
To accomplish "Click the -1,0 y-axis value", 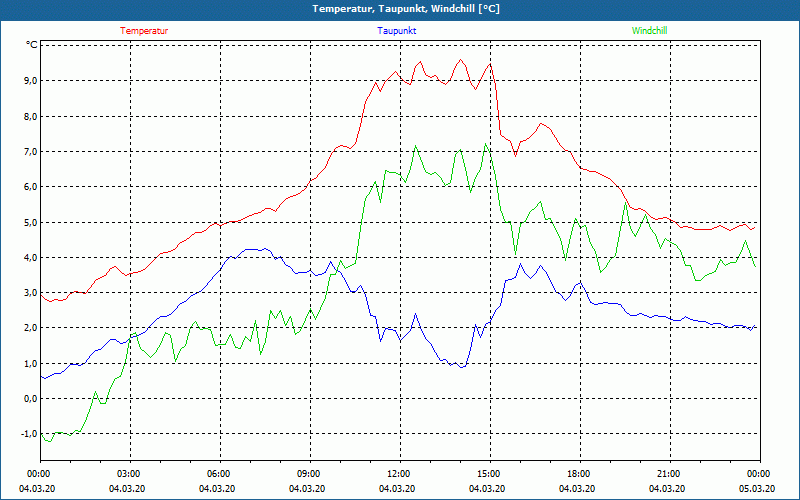I will (x=29, y=434).
